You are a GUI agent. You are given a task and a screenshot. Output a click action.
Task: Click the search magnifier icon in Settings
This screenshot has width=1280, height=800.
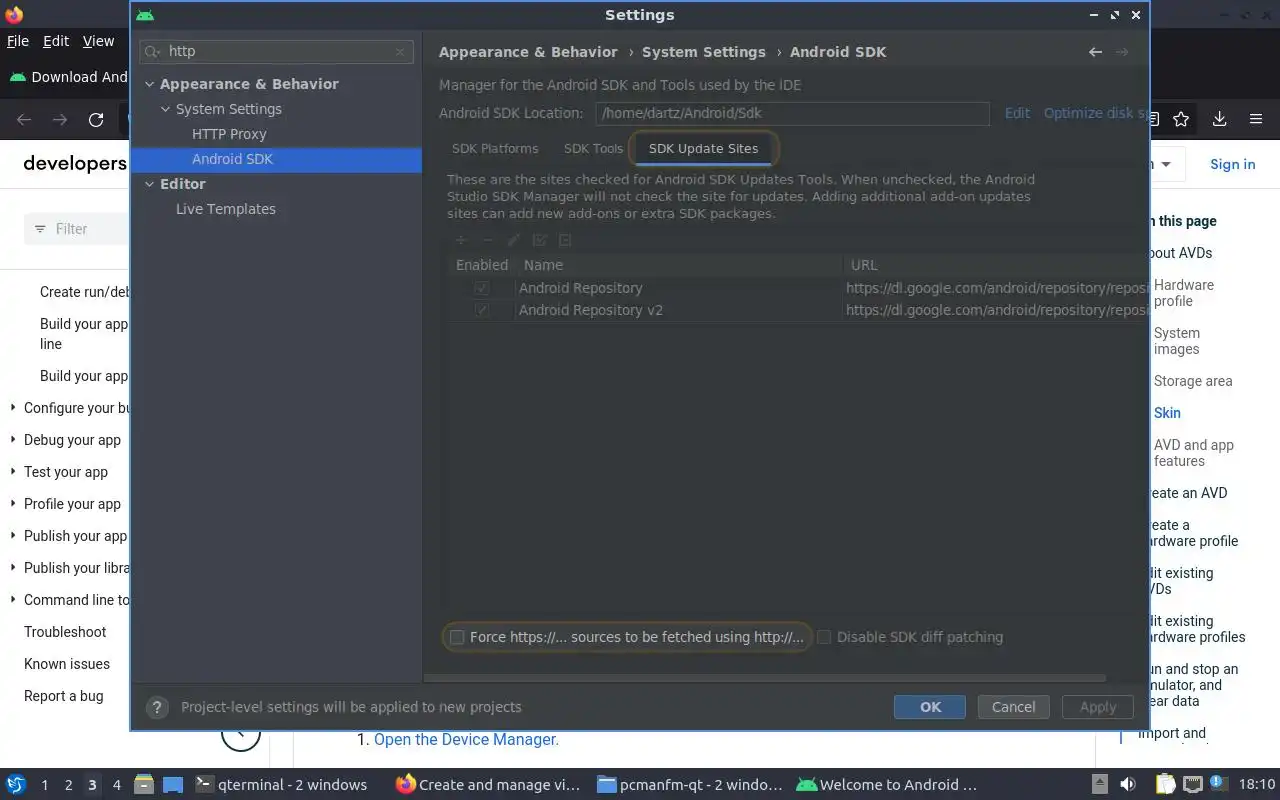[x=153, y=51]
